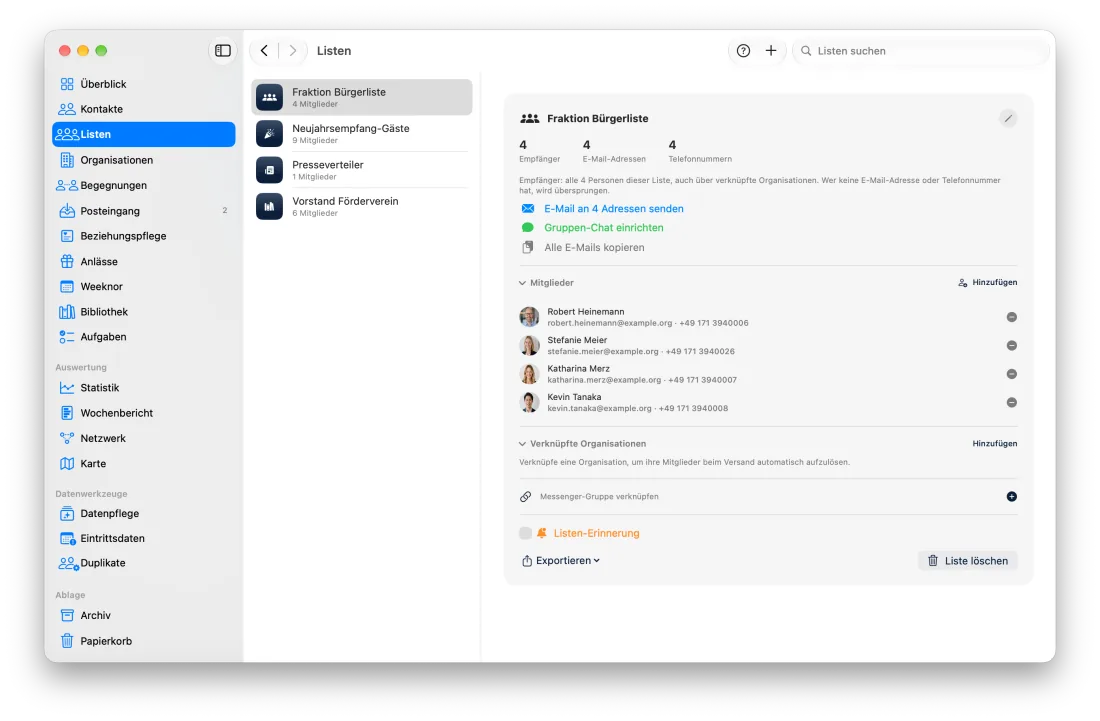Viewport: 1100px width, 721px height.
Task: Open Statistik in the sidebar
Action: [x=144, y=388]
